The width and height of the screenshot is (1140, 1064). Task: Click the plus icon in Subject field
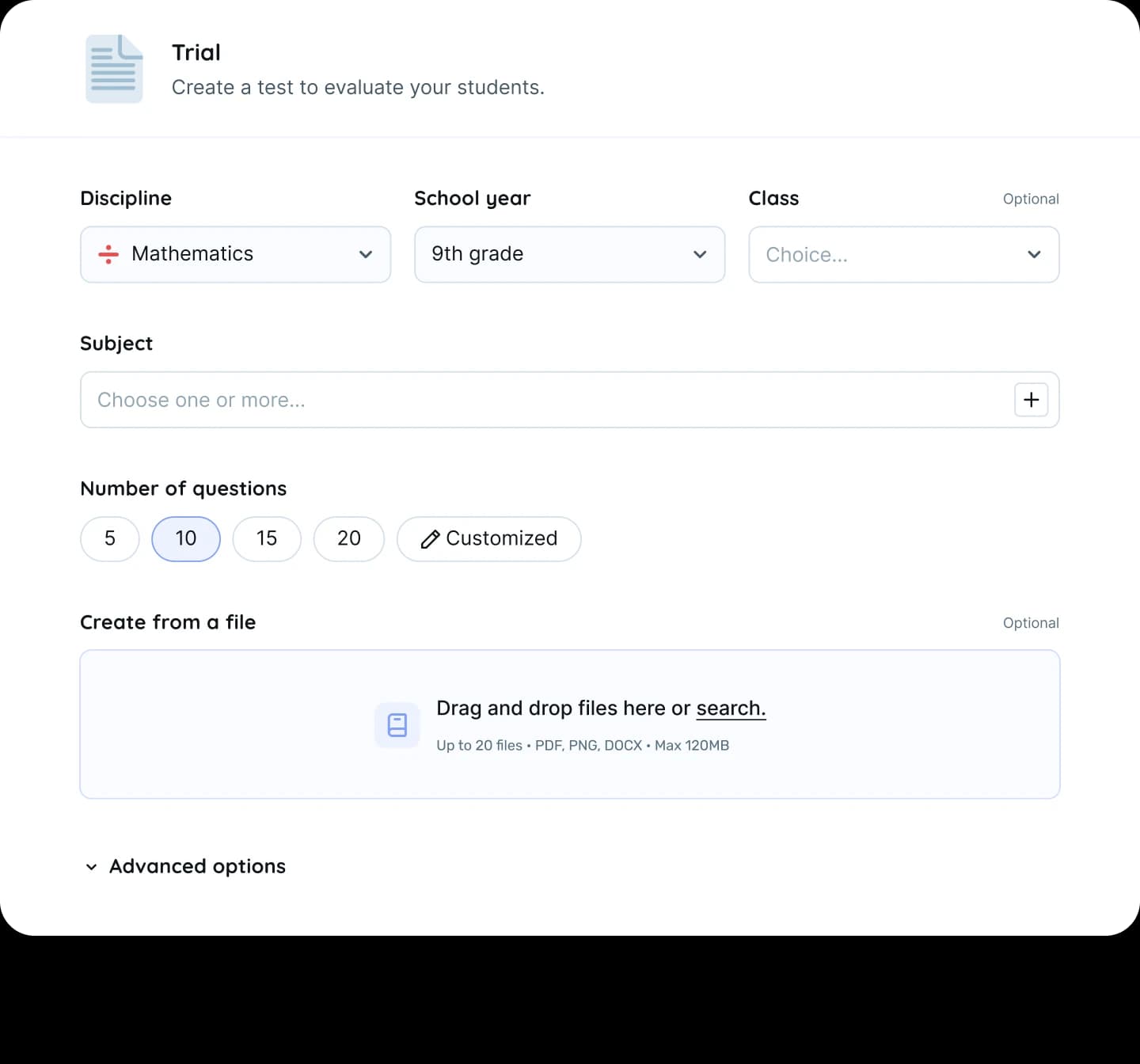tap(1031, 400)
